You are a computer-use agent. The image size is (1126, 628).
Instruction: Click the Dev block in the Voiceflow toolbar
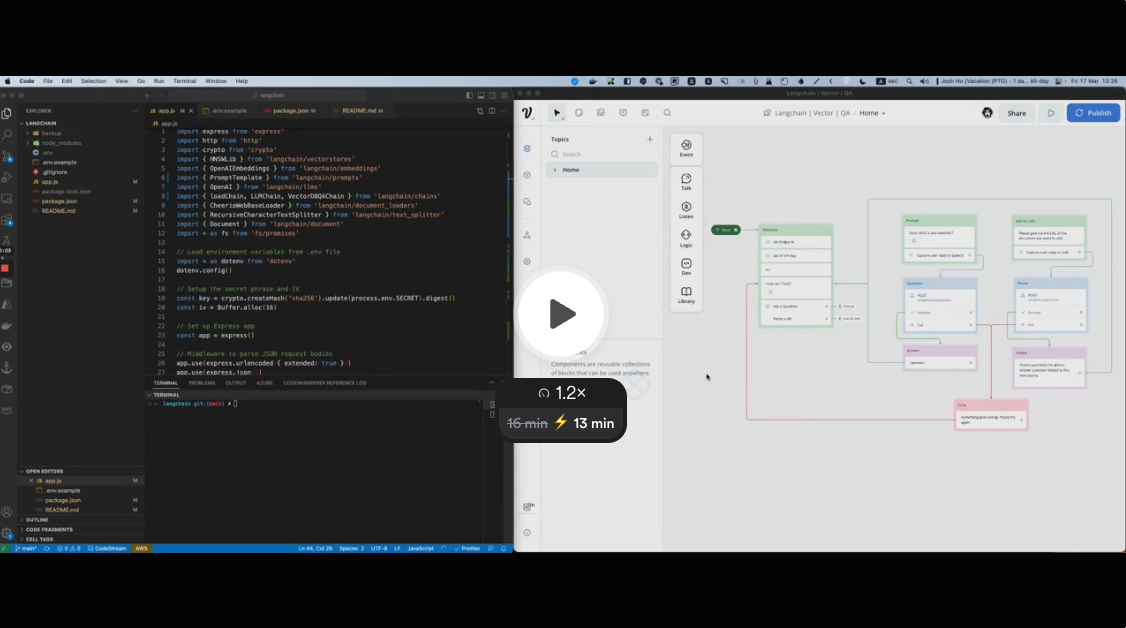click(685, 264)
